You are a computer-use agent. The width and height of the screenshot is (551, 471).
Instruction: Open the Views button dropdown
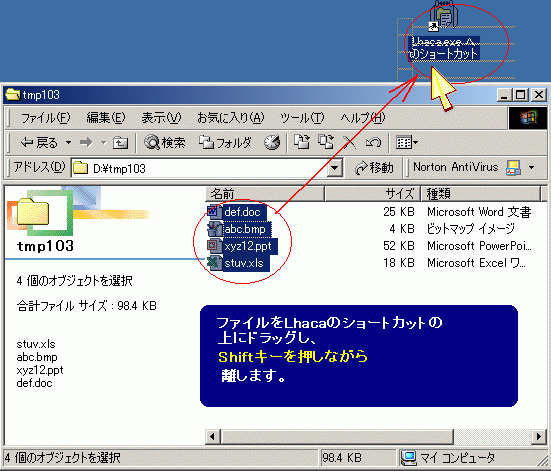(x=407, y=142)
